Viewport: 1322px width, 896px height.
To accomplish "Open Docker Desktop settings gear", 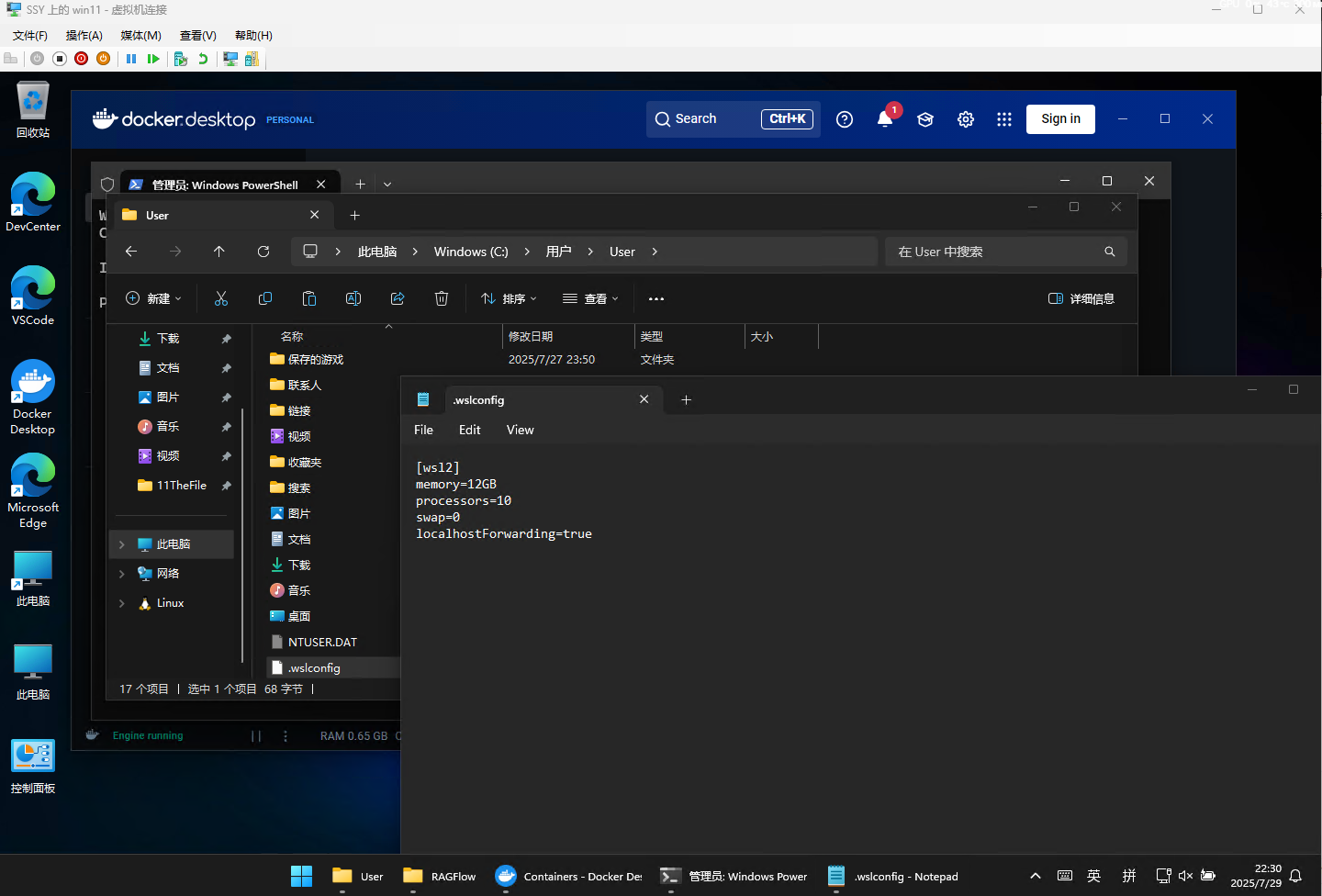I will point(966,119).
